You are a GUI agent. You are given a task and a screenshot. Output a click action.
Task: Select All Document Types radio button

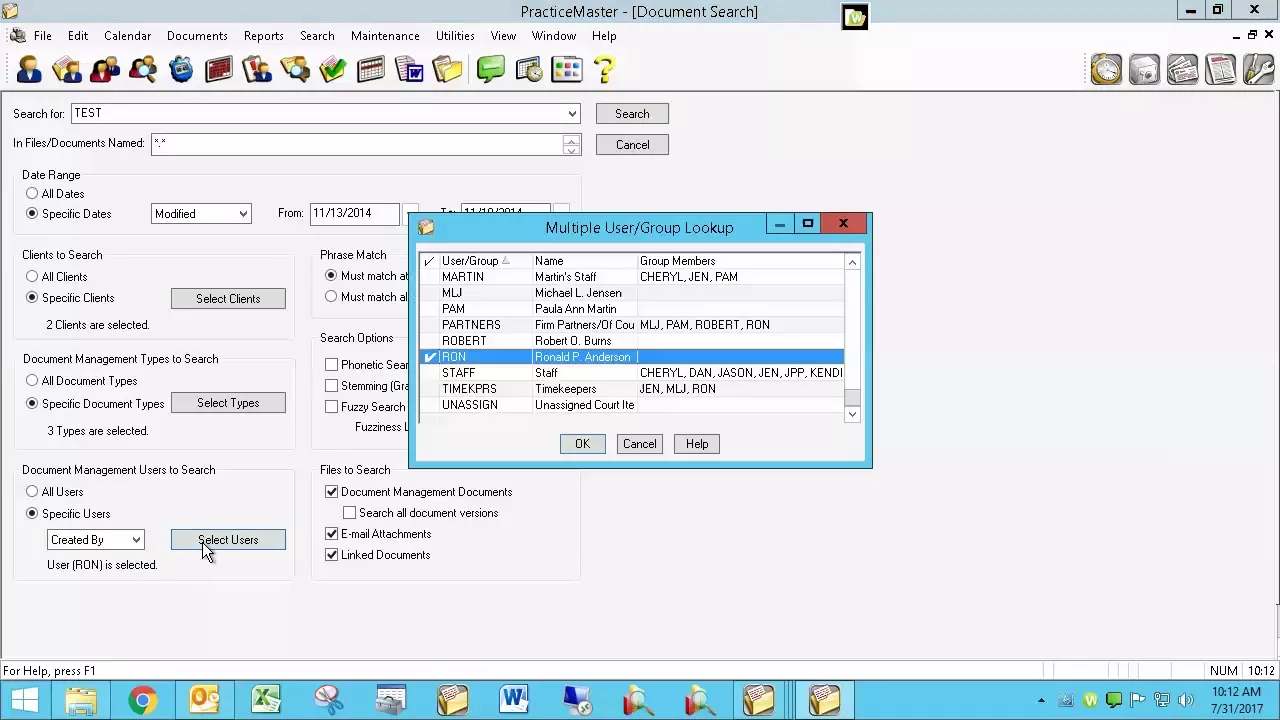click(33, 381)
